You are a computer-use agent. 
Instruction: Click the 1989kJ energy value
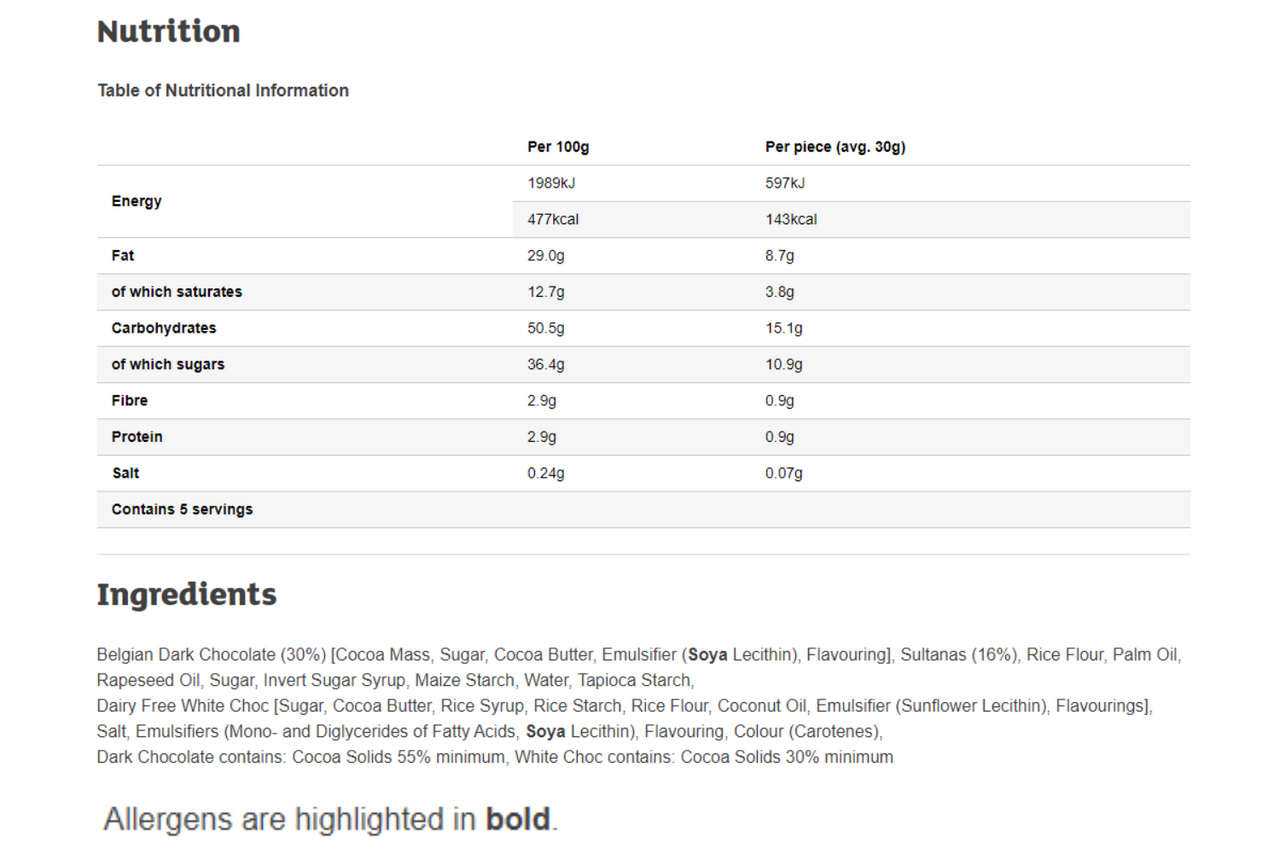[x=553, y=183]
